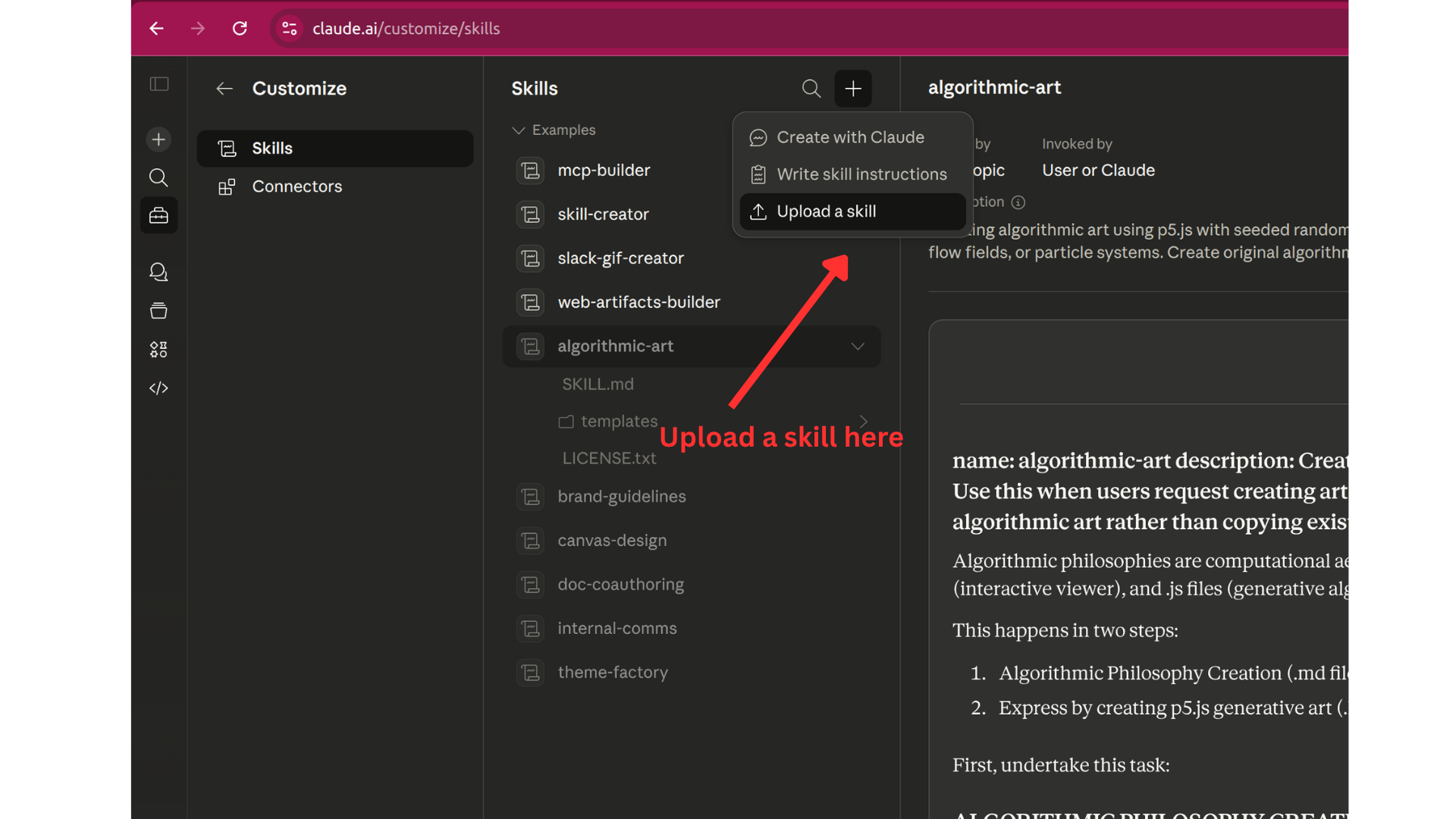1456x819 pixels.
Task: Select the mcp-builder skill
Action: click(604, 171)
